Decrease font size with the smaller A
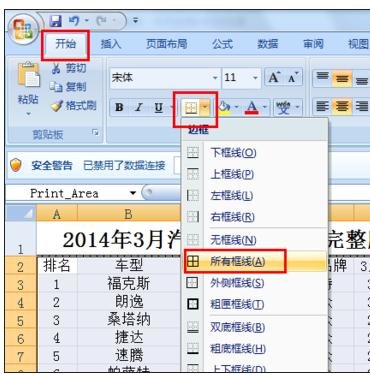370x374 pixels. (x=293, y=78)
